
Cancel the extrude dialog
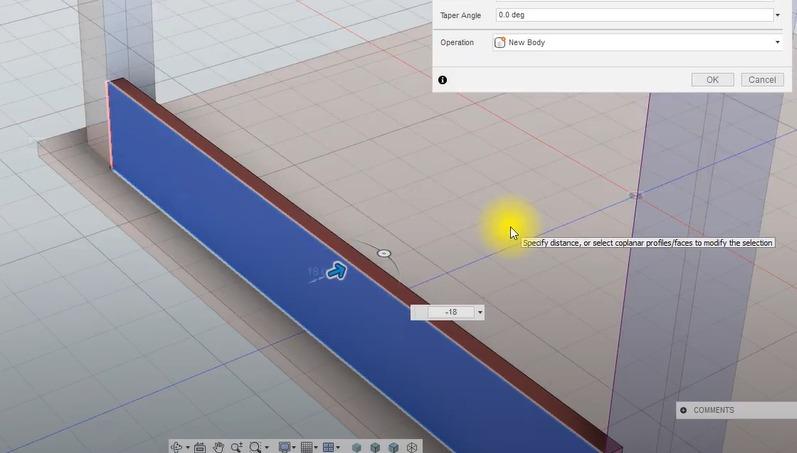pos(762,80)
